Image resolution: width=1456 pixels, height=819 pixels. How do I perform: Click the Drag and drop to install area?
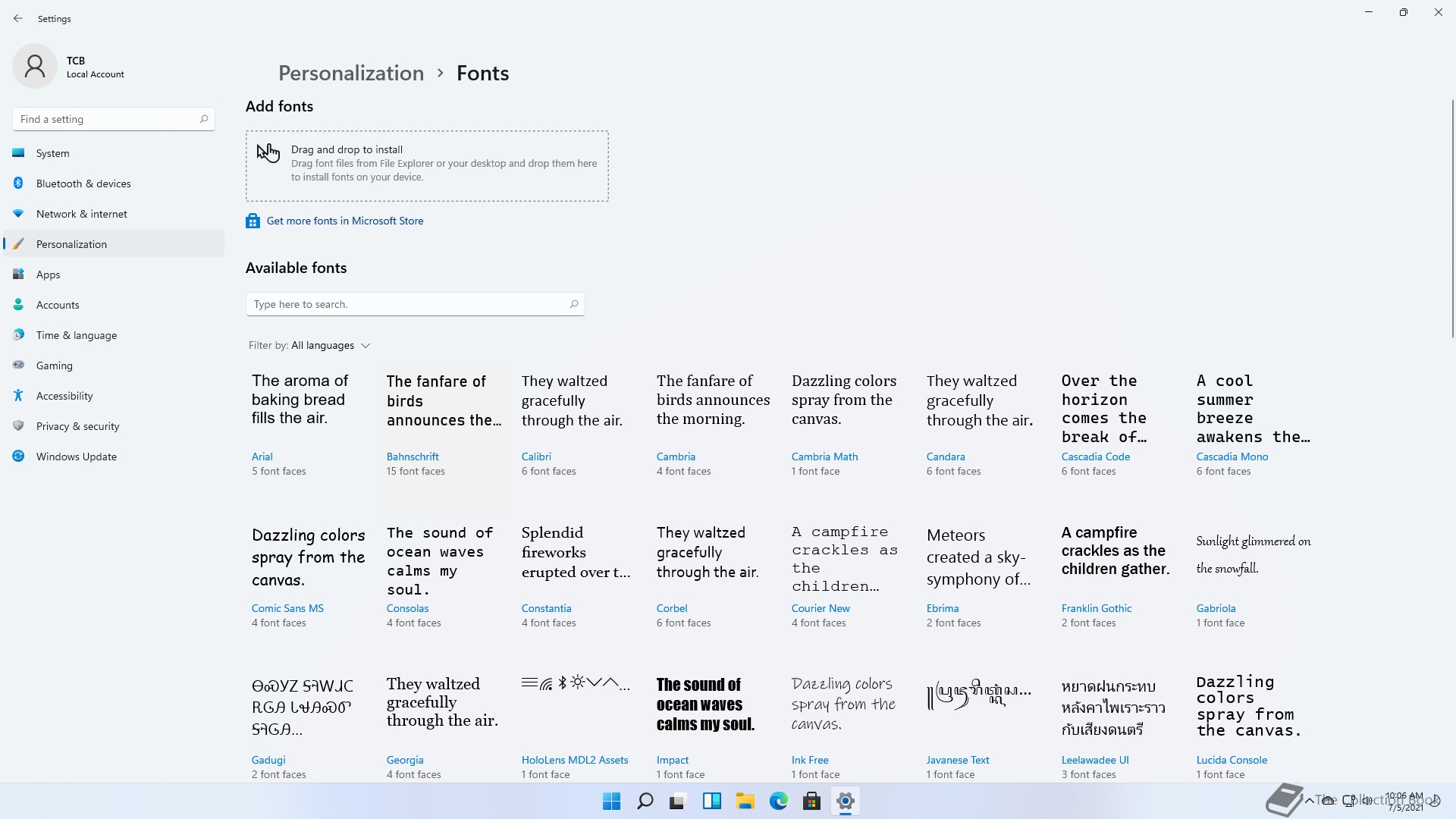pyautogui.click(x=427, y=166)
